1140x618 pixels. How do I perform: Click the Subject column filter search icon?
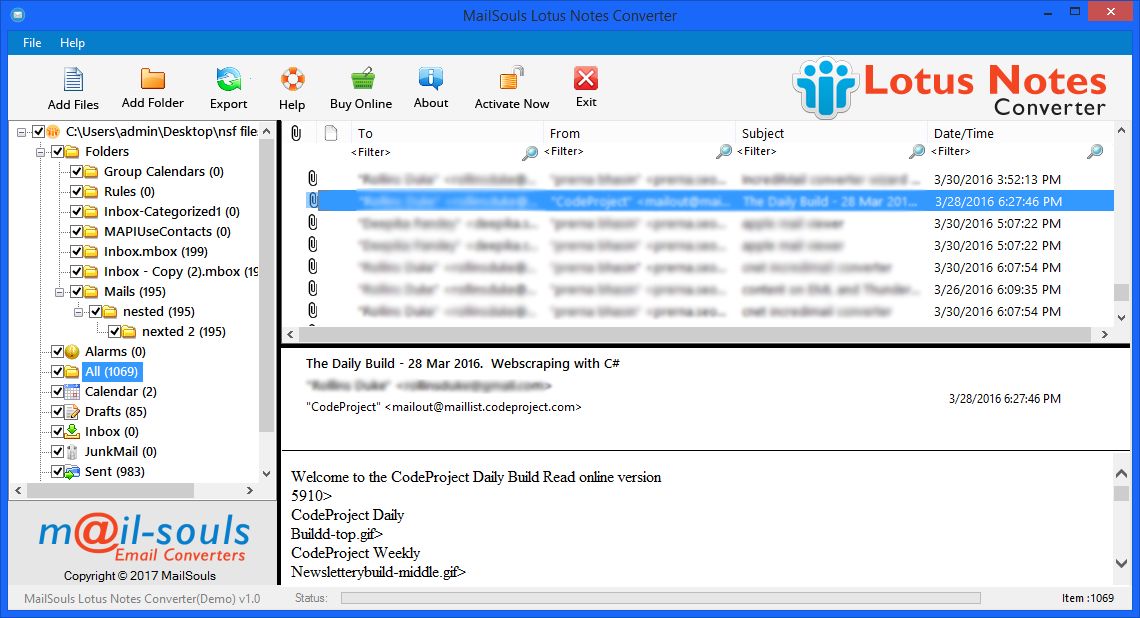click(x=917, y=151)
